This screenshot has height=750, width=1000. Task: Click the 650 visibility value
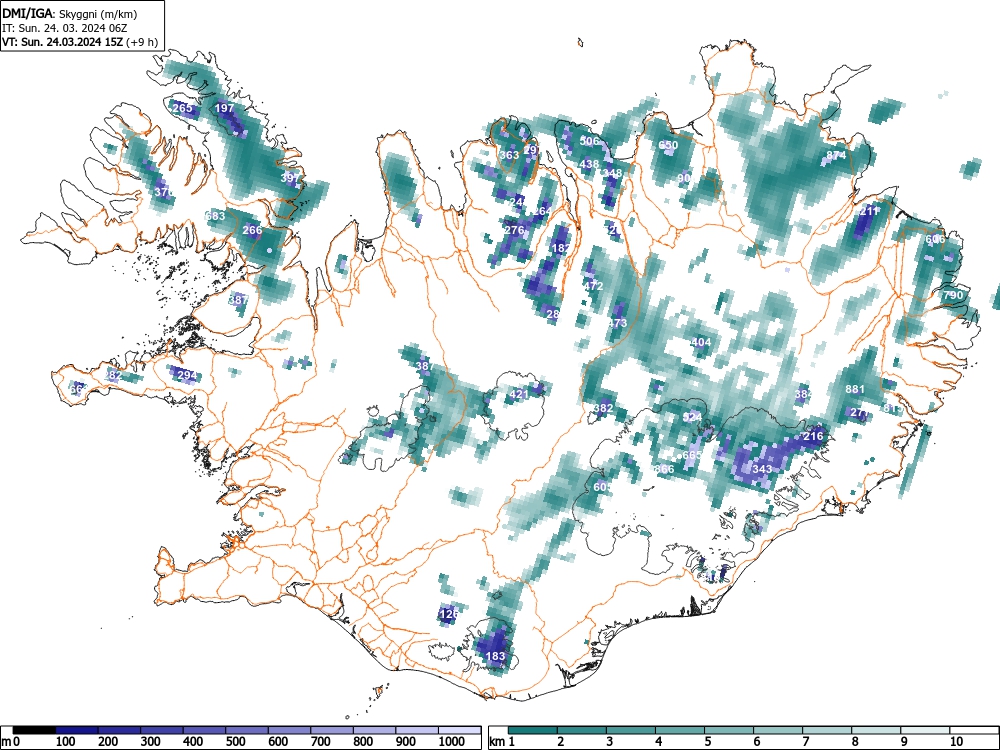click(x=668, y=145)
